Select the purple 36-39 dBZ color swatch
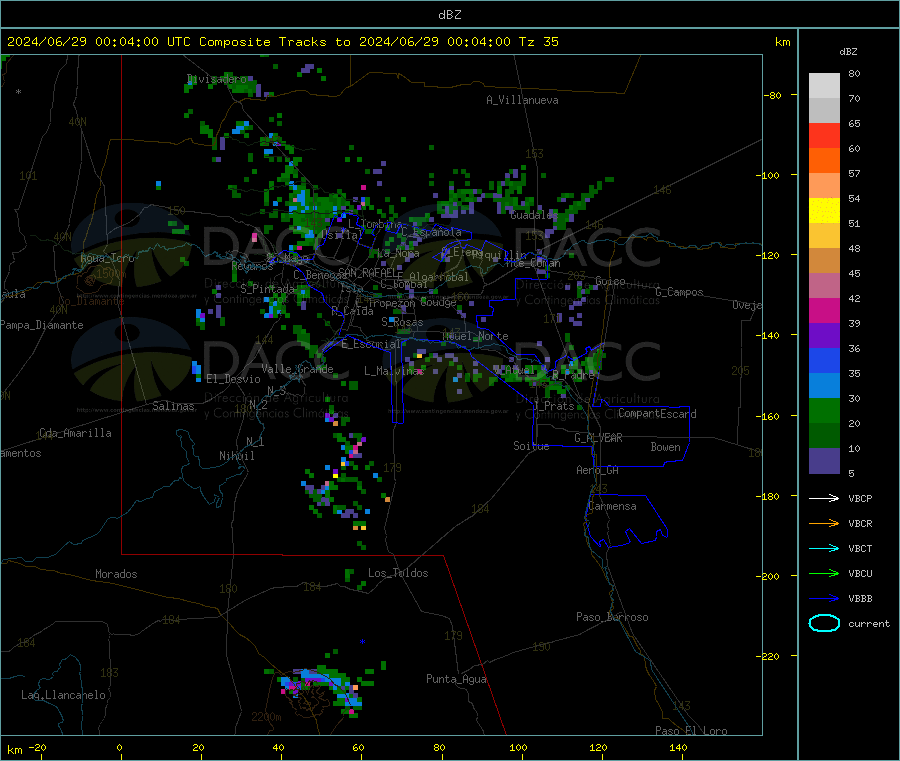Viewport: 900px width, 761px height. point(824,336)
